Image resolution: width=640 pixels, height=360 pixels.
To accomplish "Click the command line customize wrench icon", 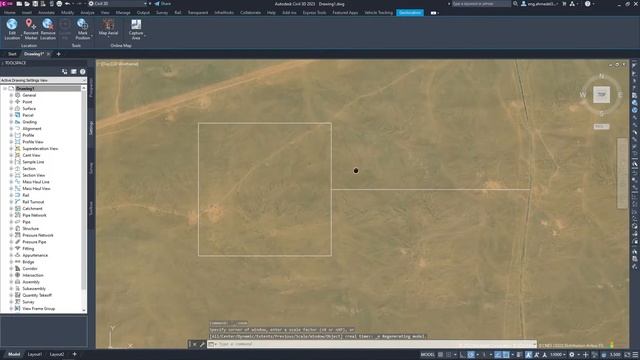I will click(x=202, y=344).
